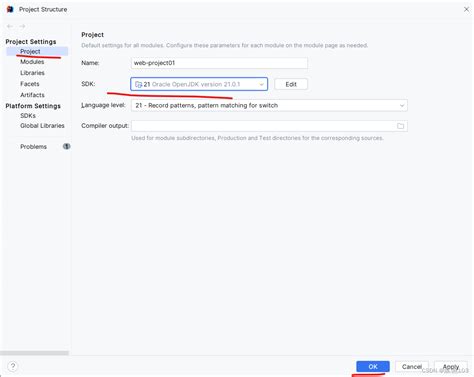Viewport: 474px width, 377px height.
Task: Close the Project Structure dialog
Action: (x=466, y=9)
